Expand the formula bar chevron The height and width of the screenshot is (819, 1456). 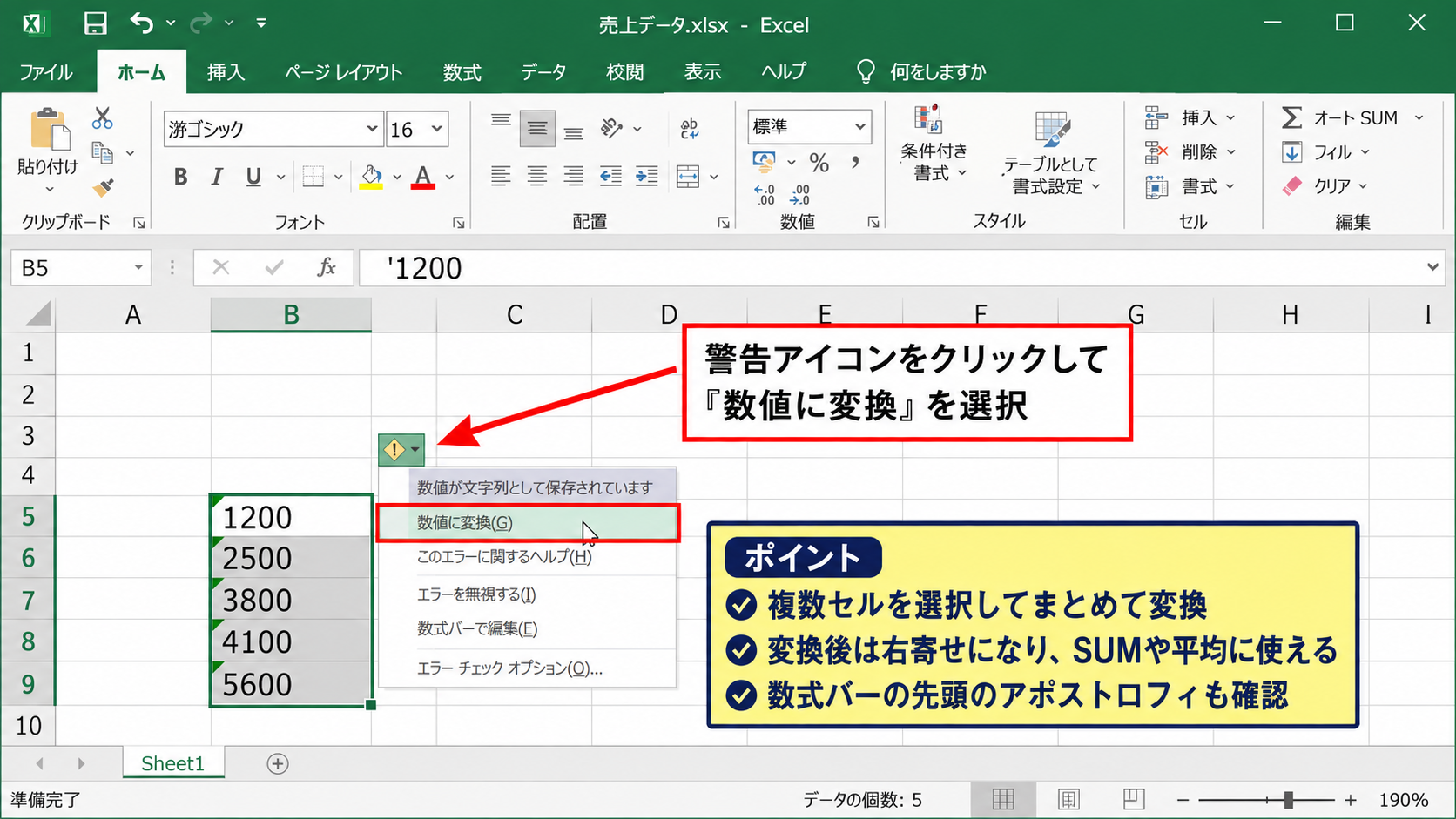click(1432, 267)
